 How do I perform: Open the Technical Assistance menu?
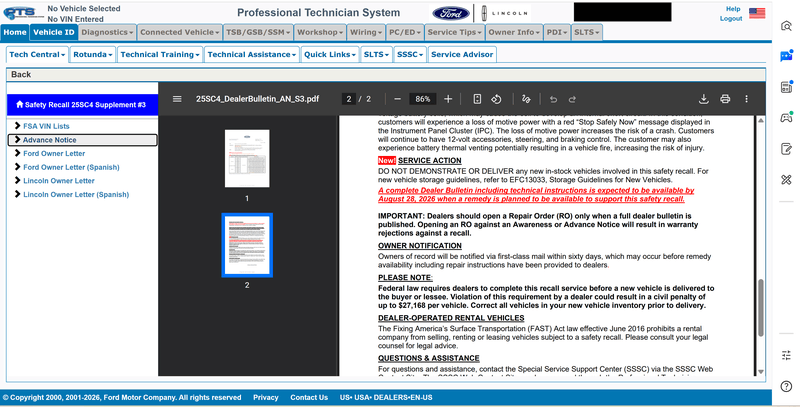[x=252, y=55]
